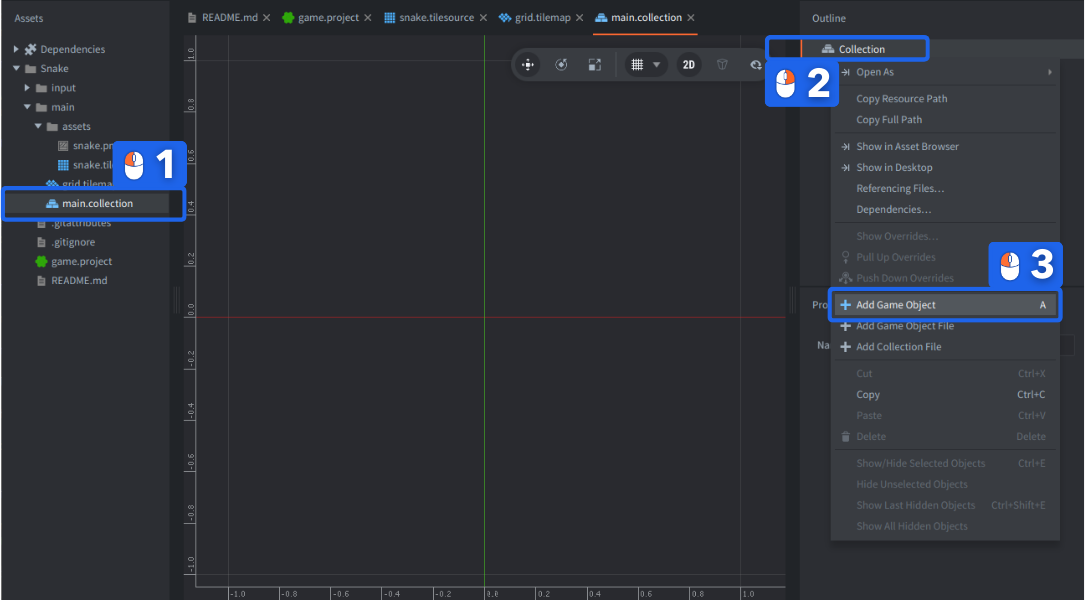Select main.collection in the Assets tree
Viewport: 1085px width, 600px height.
pyautogui.click(x=96, y=204)
